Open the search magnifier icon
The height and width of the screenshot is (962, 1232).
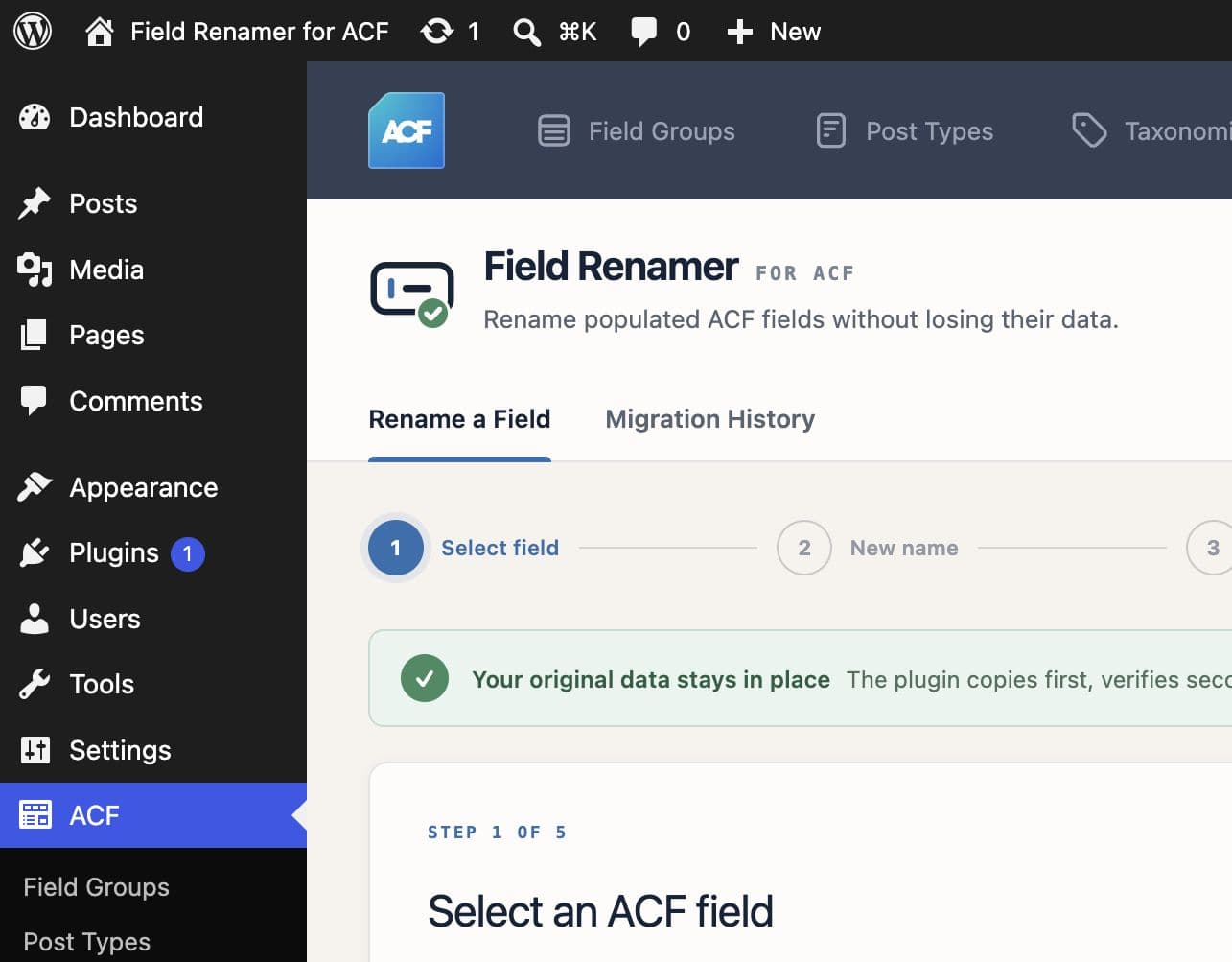click(x=526, y=32)
